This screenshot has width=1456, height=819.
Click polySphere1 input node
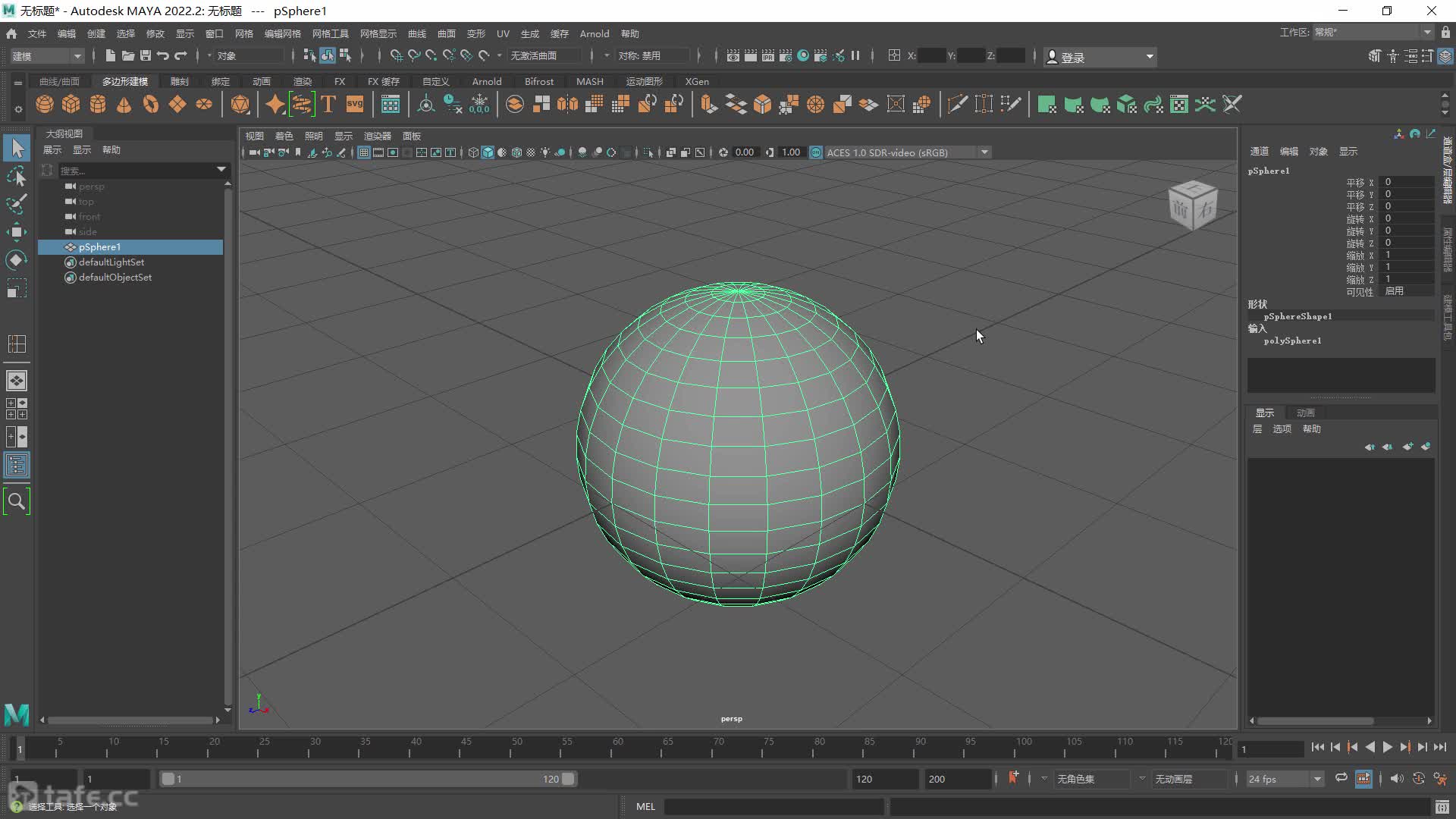tap(1292, 340)
